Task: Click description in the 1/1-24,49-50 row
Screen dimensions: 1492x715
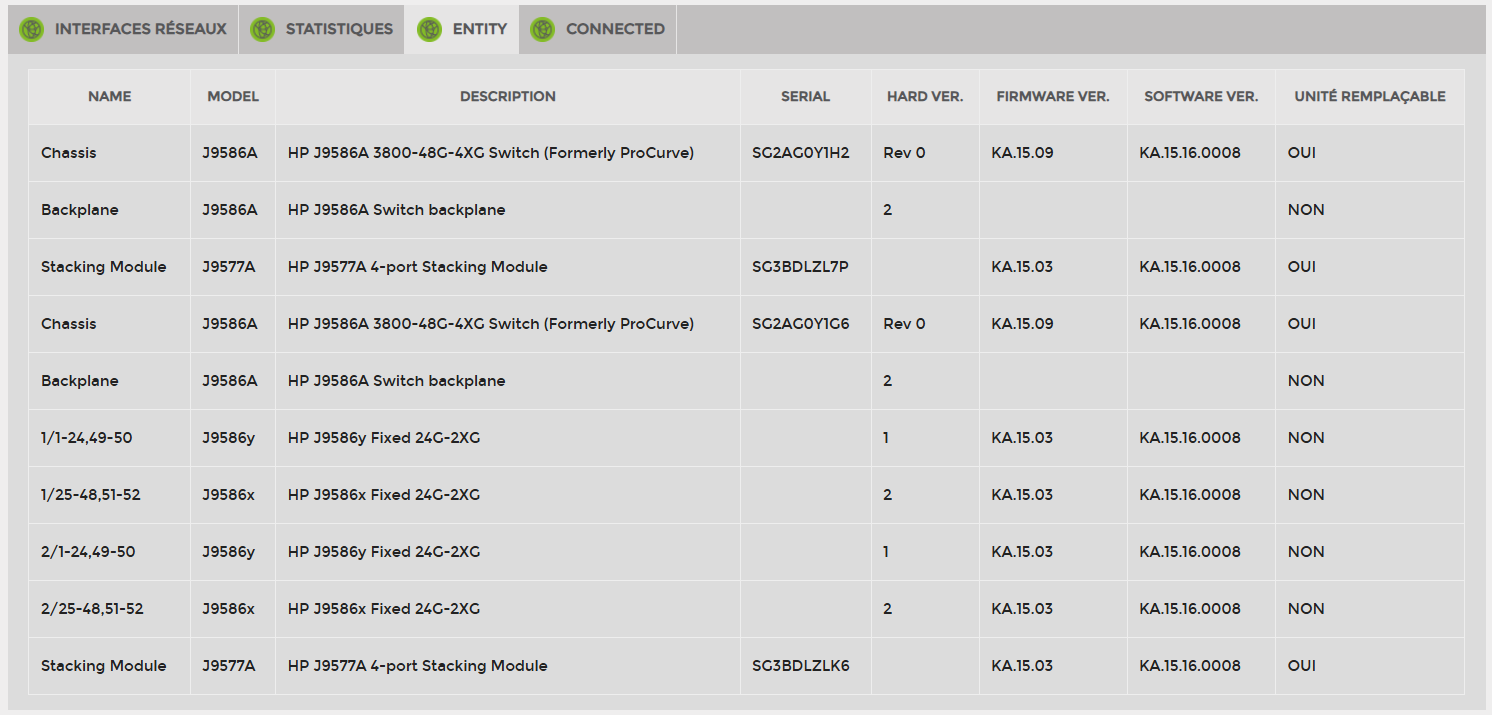Action: (384, 438)
